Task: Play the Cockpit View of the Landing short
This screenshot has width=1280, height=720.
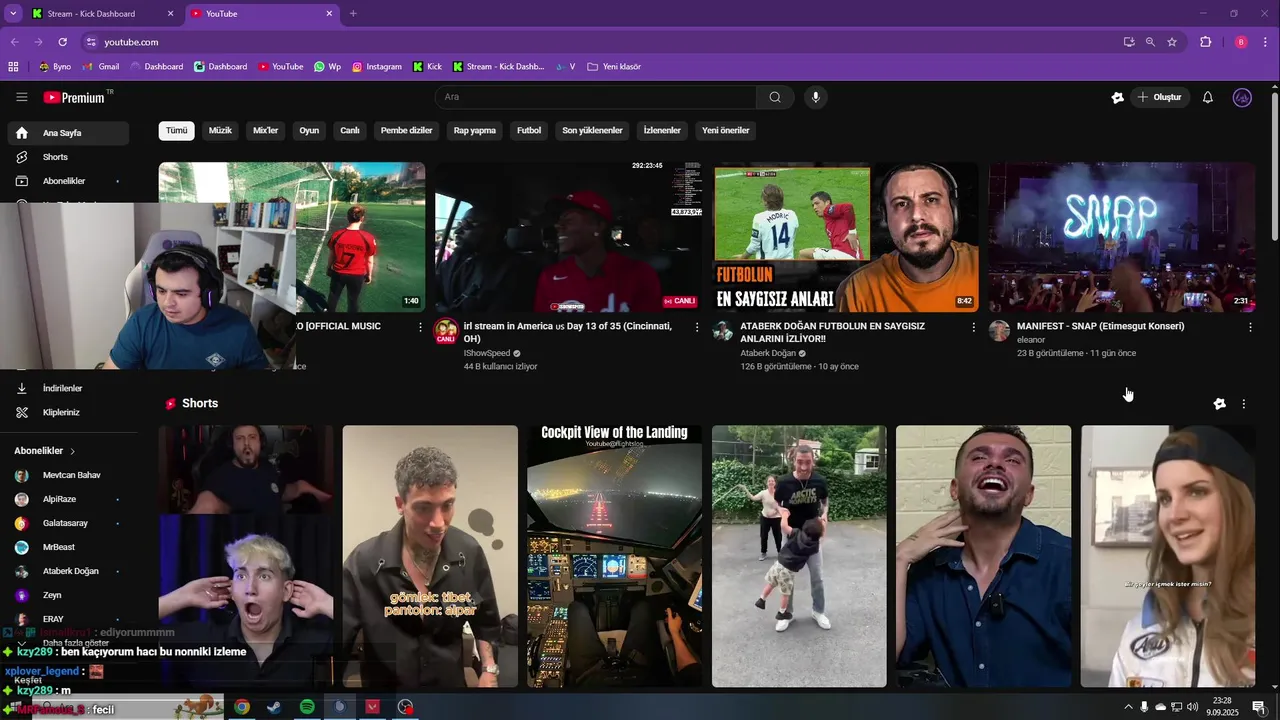Action: coord(614,556)
